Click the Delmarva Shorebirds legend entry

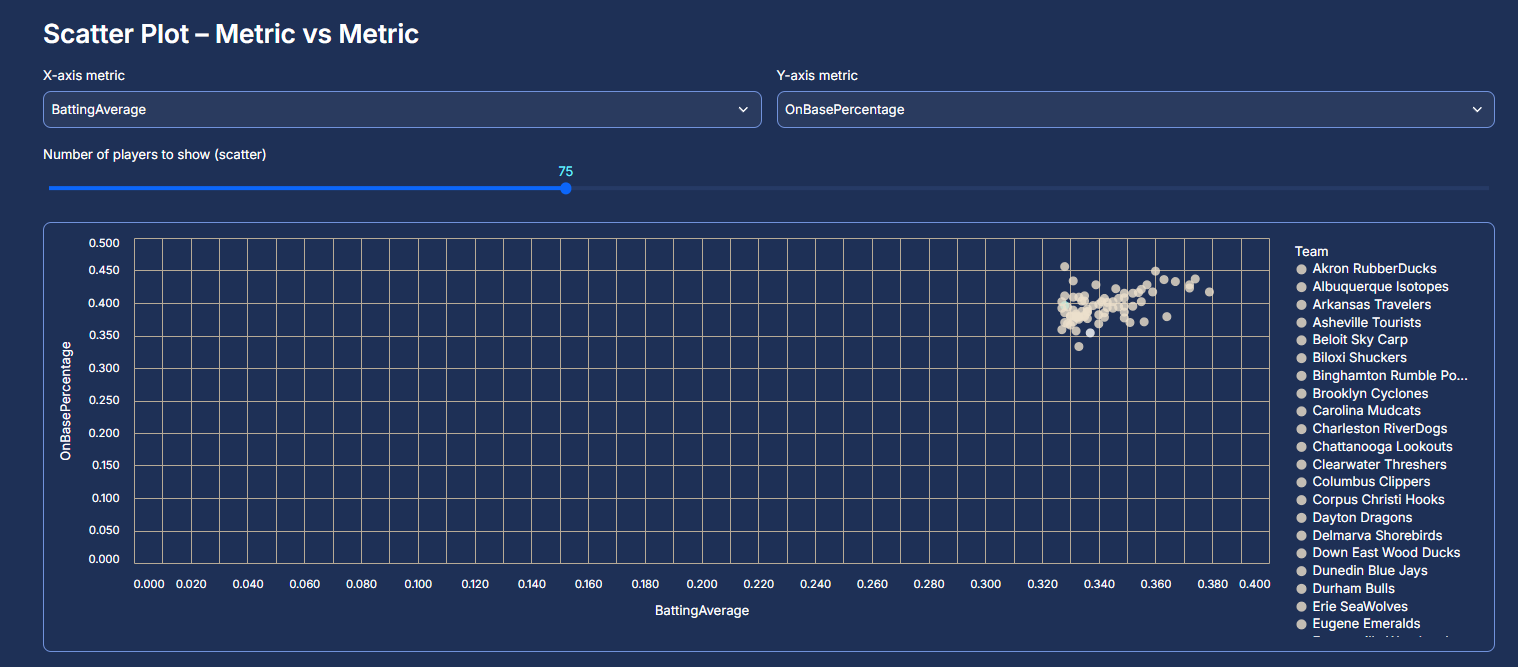coord(1369,536)
